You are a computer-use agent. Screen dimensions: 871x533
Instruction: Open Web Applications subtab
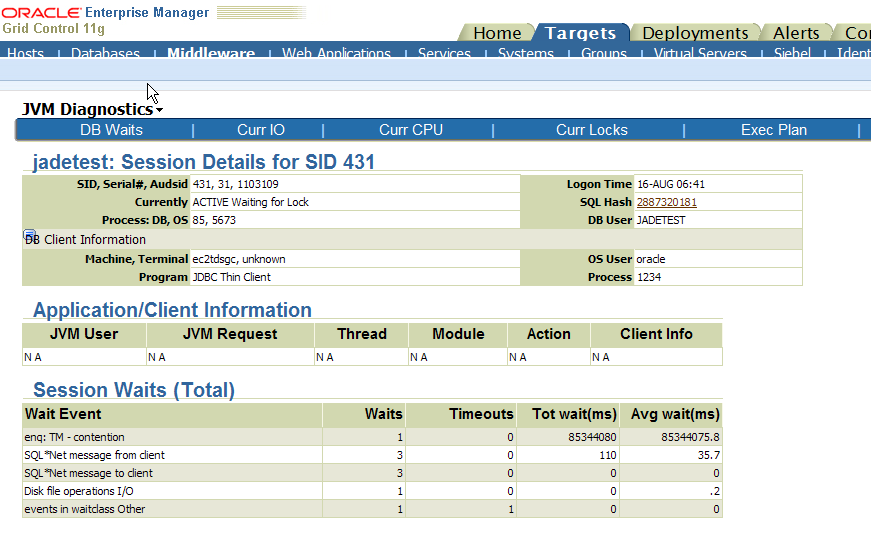pos(336,53)
